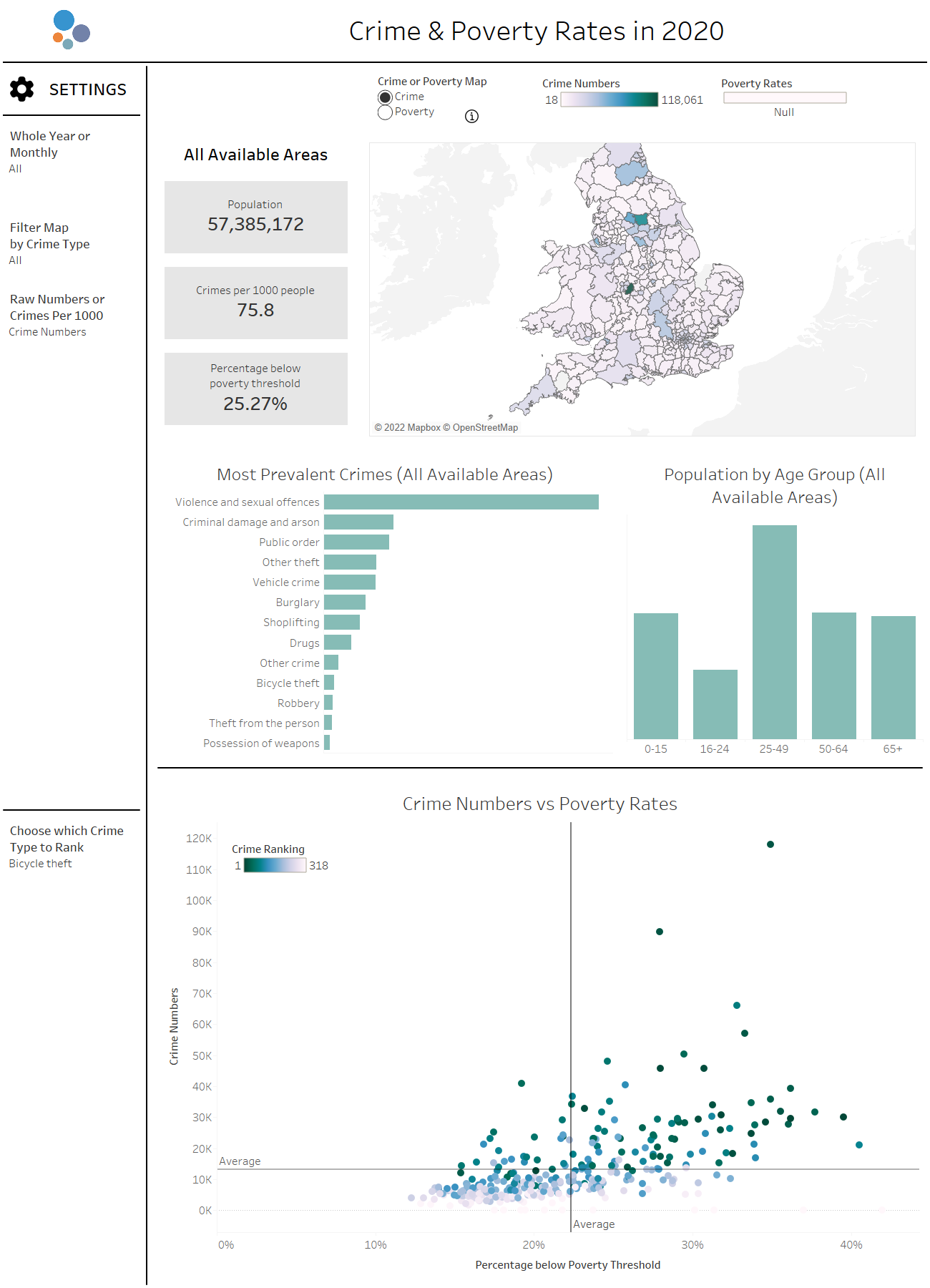Select the Crime map radio button
Screen dimensions: 930x1288
click(385, 97)
